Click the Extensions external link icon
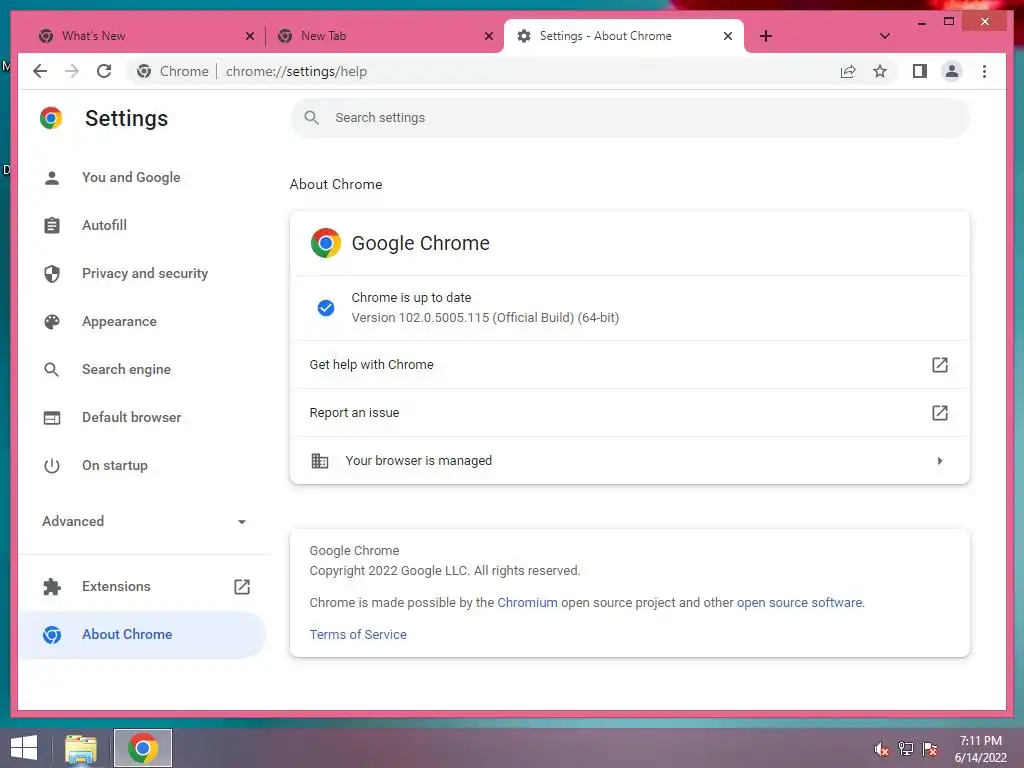This screenshot has height=768, width=1024. coord(242,586)
